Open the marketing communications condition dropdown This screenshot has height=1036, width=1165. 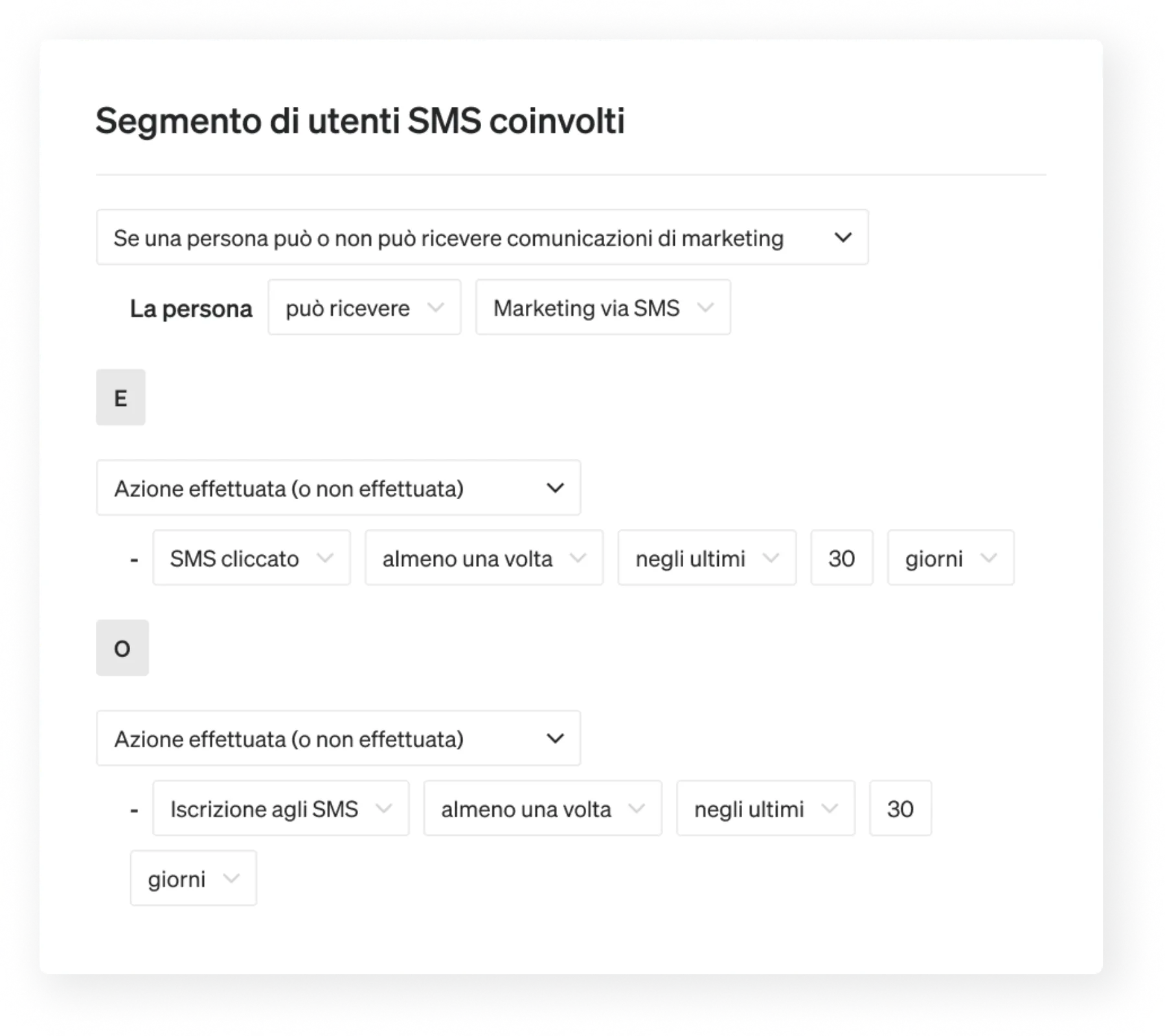coord(844,238)
